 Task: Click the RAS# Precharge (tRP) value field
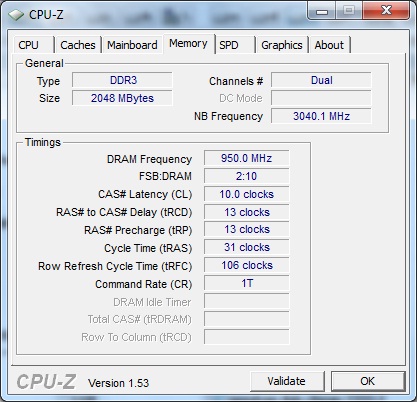[247, 230]
